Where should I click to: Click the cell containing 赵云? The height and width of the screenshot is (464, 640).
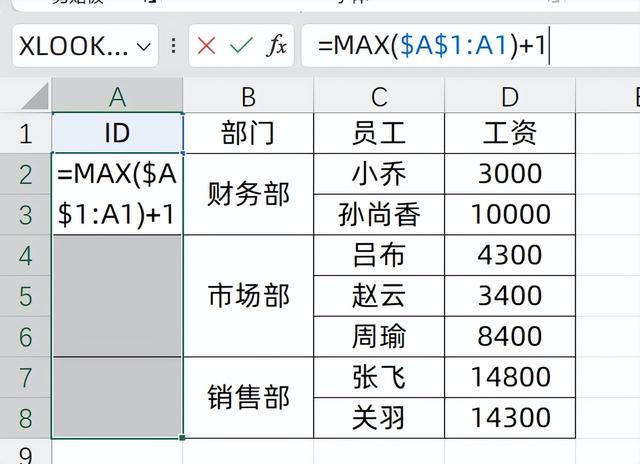[x=379, y=296]
